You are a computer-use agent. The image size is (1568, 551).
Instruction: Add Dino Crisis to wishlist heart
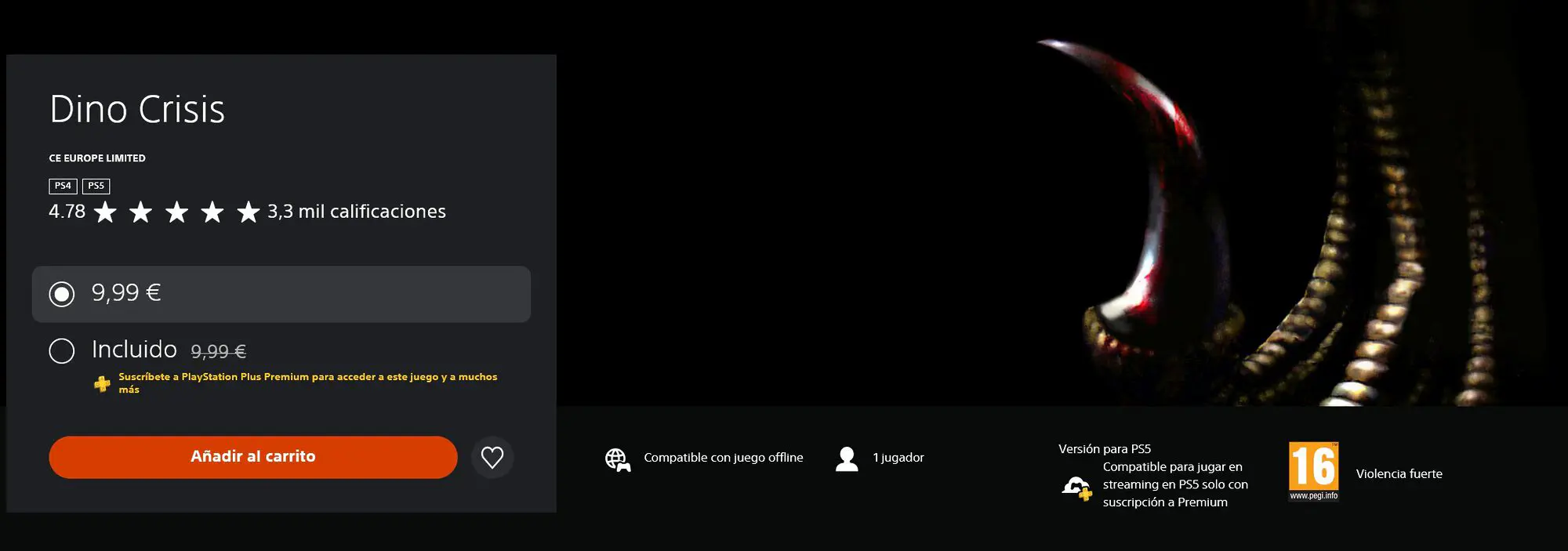[492, 457]
